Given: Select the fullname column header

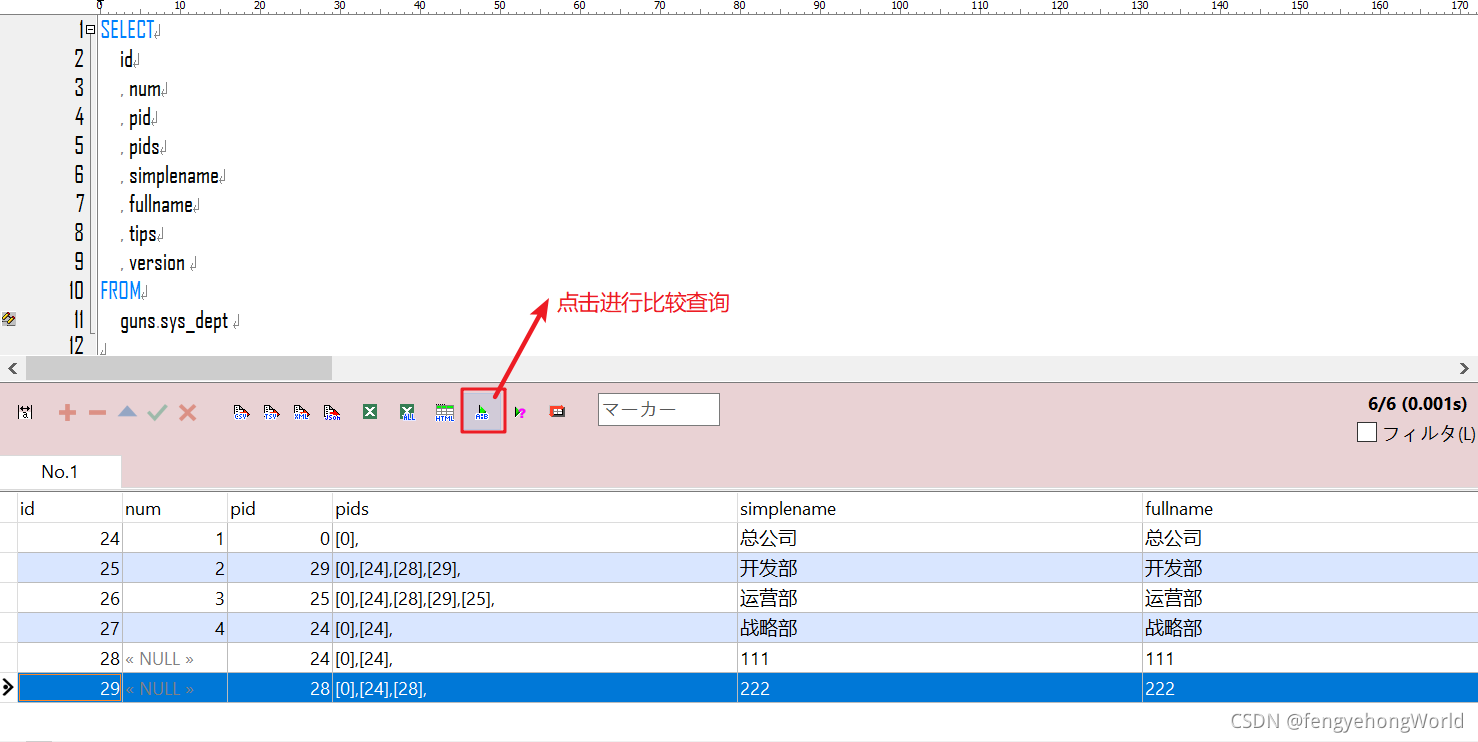Looking at the screenshot, I should [x=1310, y=508].
